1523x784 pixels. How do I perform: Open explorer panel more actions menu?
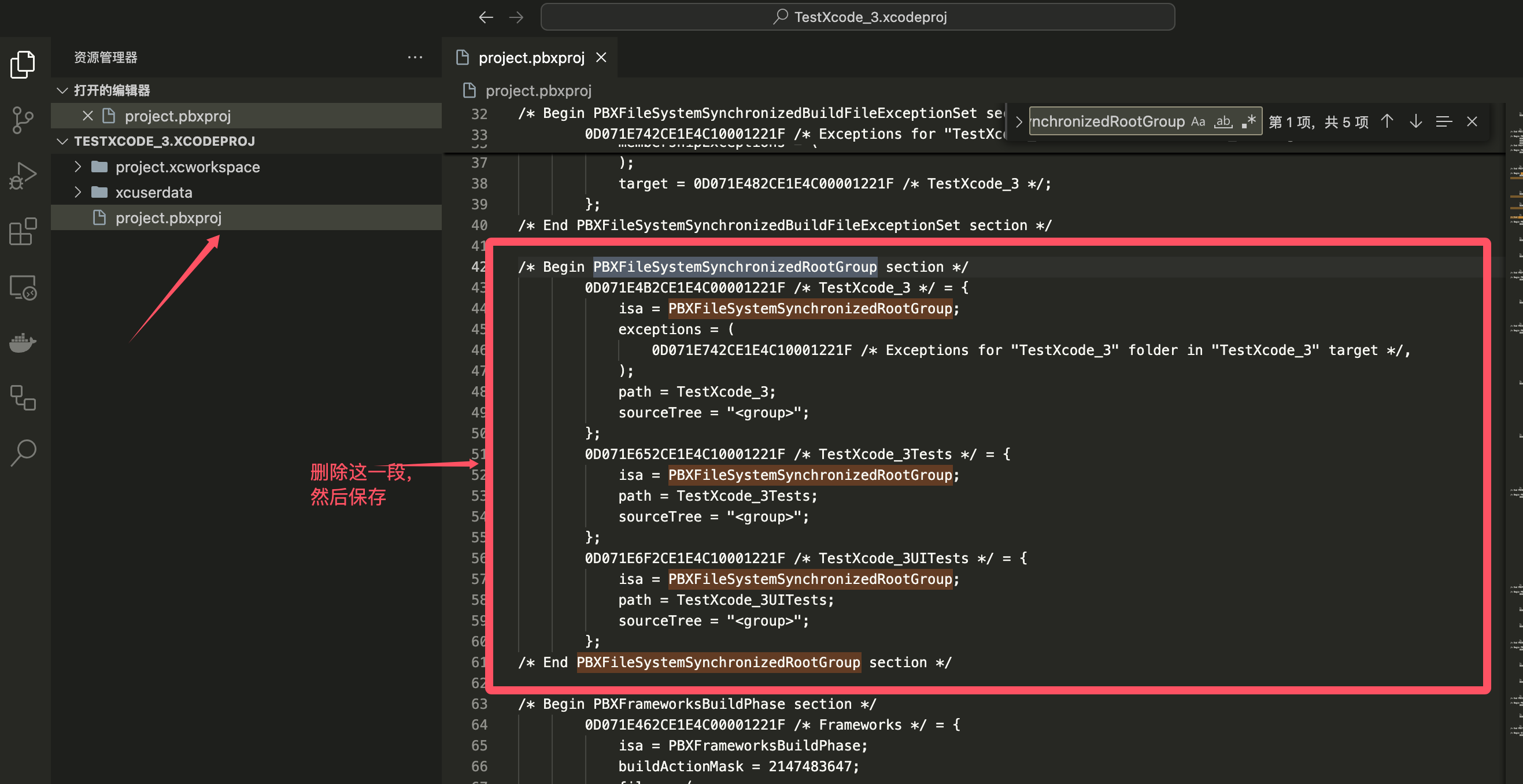pos(415,57)
